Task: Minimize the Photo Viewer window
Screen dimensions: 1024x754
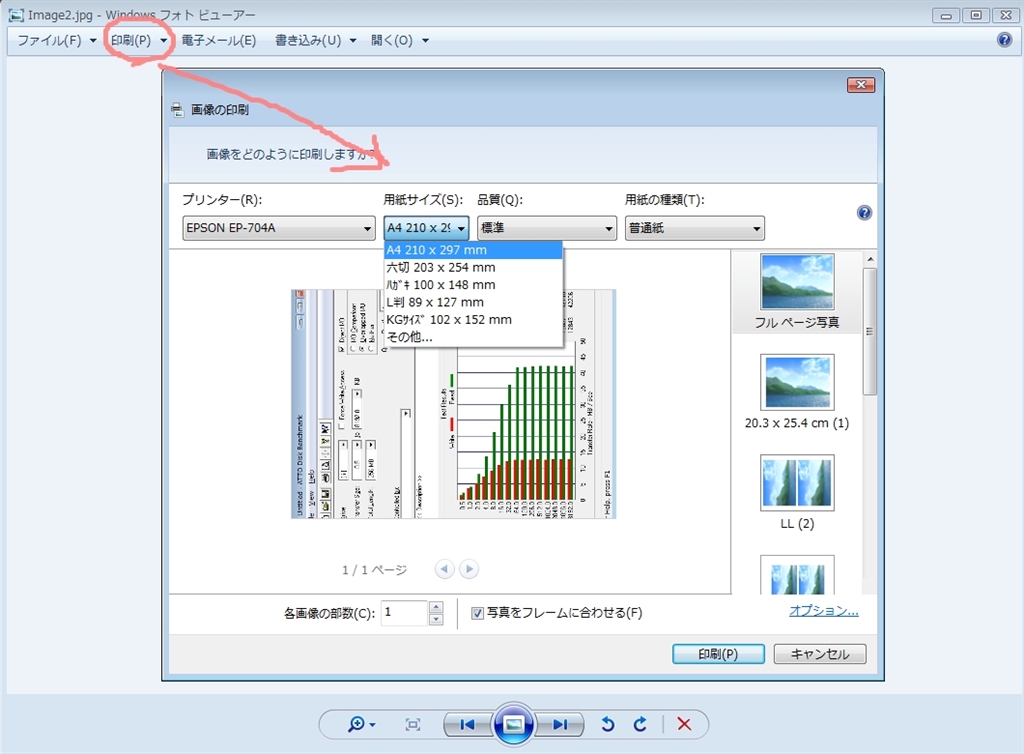Action: click(946, 15)
